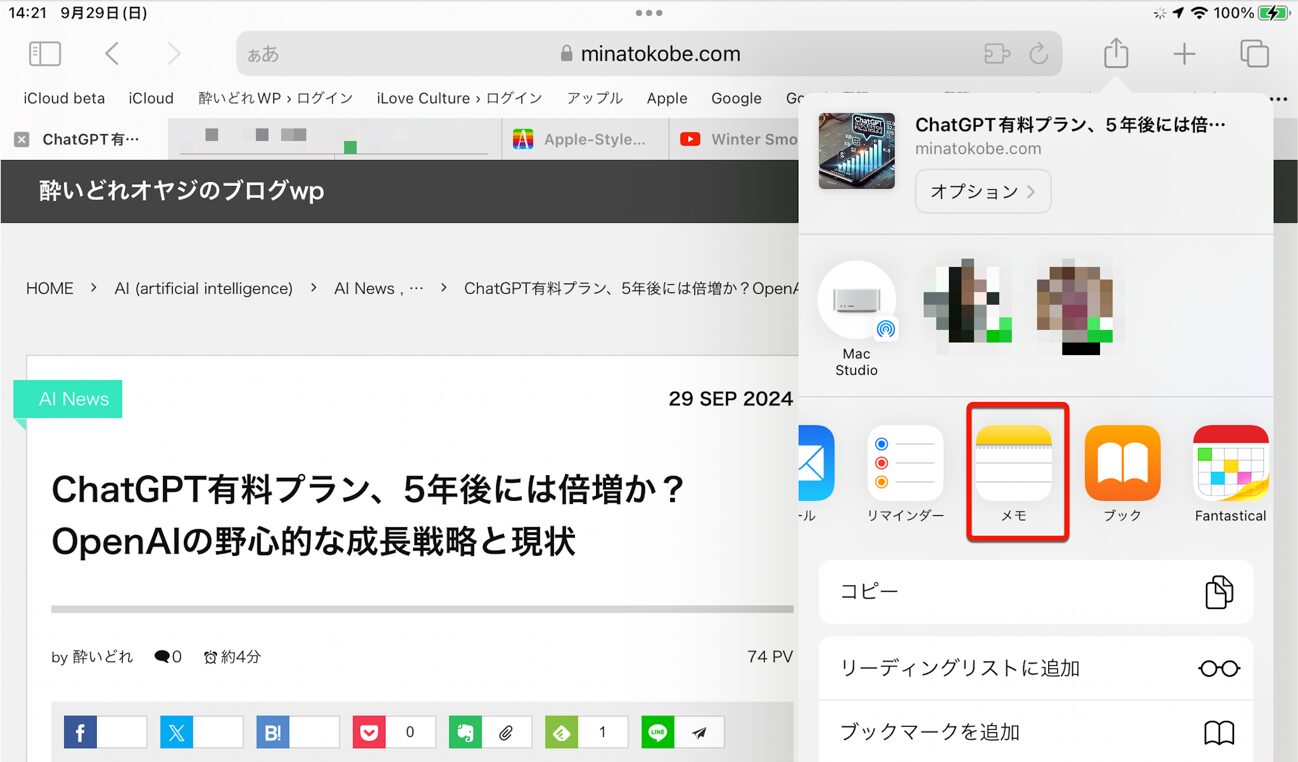Select the AI News category tag
This screenshot has height=762, width=1298.
(68, 399)
